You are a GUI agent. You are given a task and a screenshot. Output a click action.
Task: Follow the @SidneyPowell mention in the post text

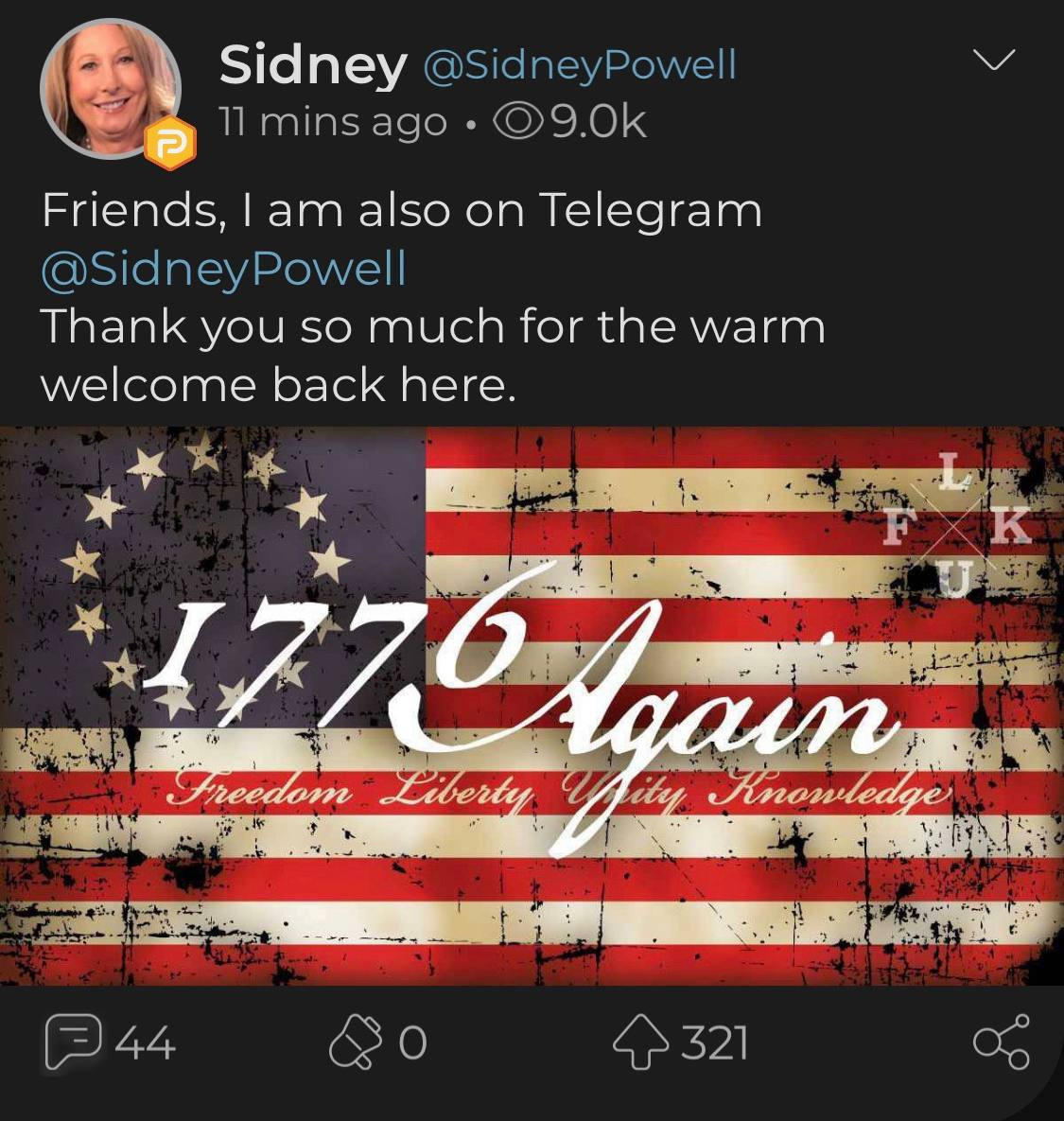[223, 268]
